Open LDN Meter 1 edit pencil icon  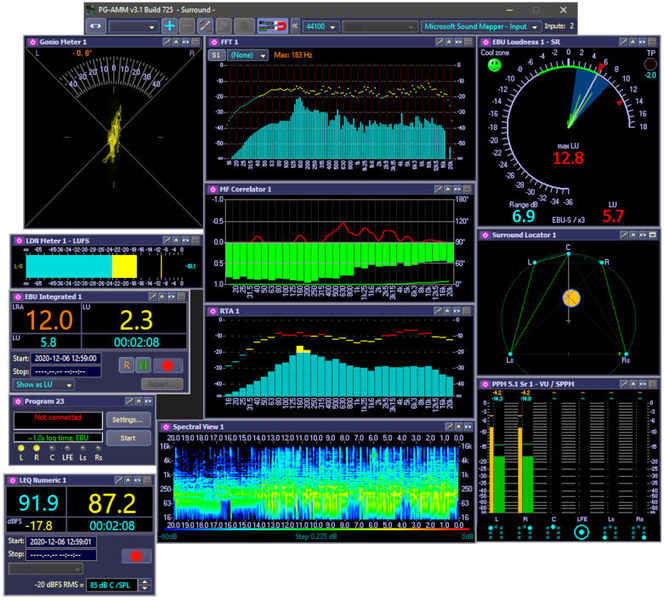(x=167, y=241)
